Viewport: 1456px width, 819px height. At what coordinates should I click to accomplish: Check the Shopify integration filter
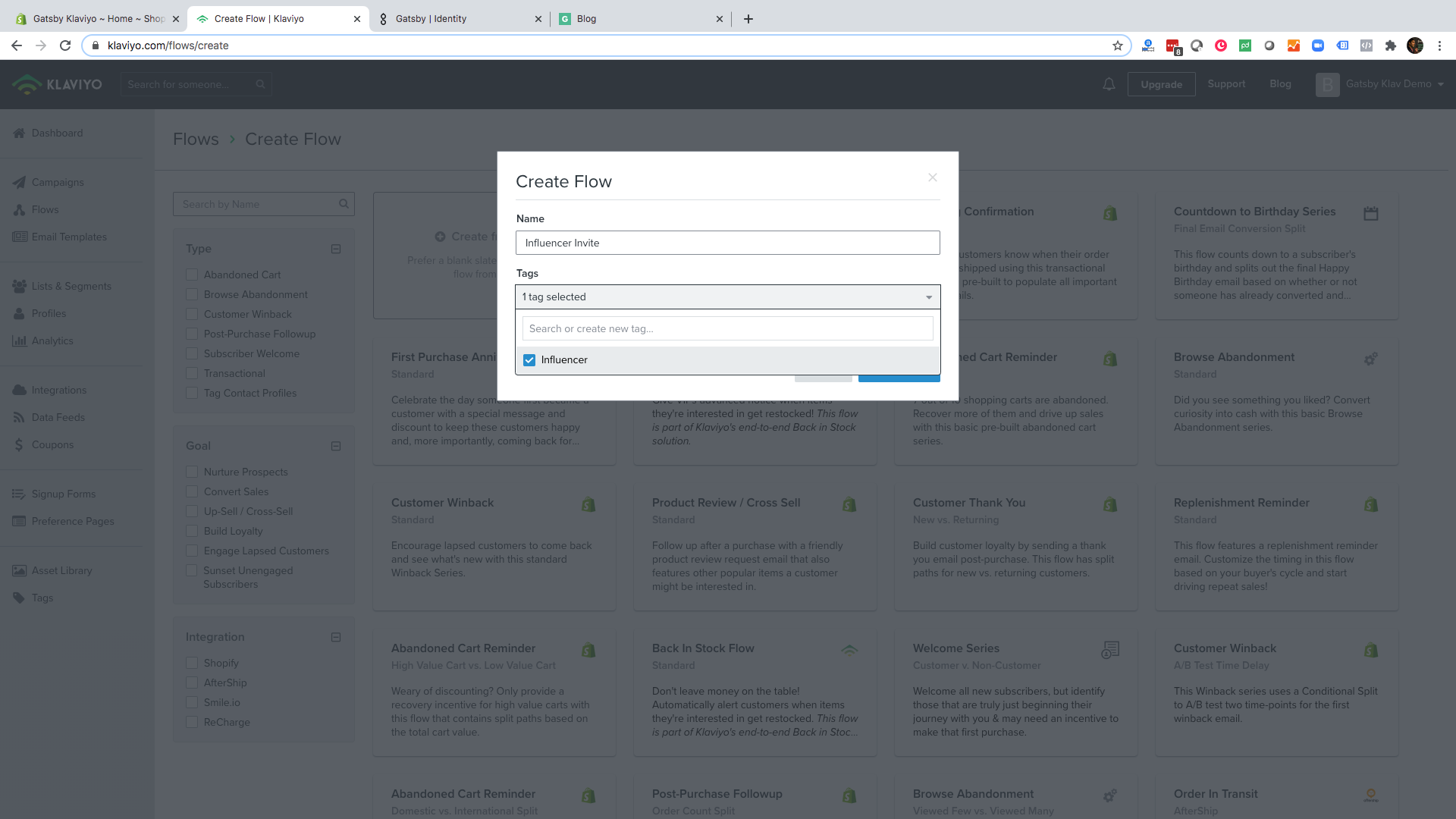click(192, 663)
